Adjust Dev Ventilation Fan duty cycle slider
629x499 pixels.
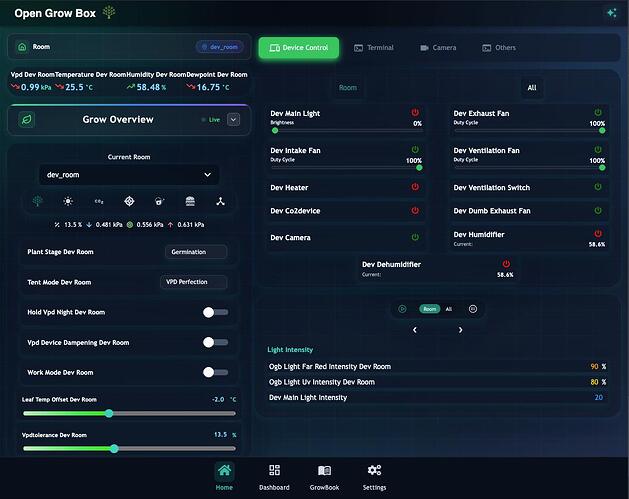click(x=530, y=168)
